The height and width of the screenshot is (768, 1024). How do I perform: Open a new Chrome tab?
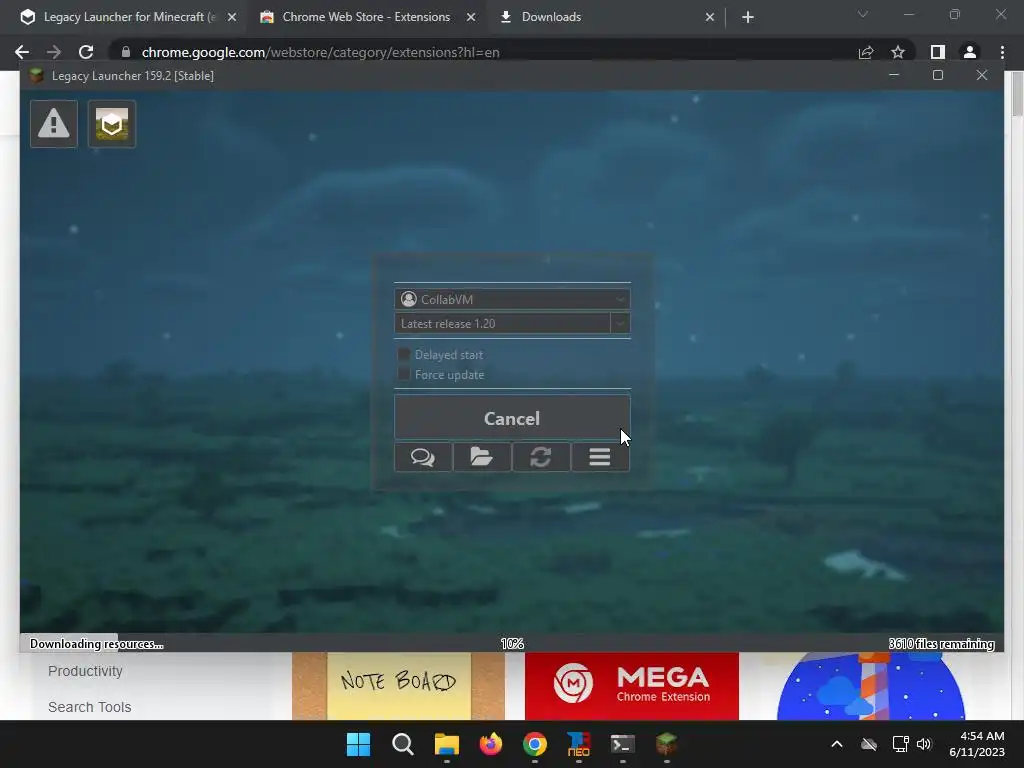click(748, 17)
